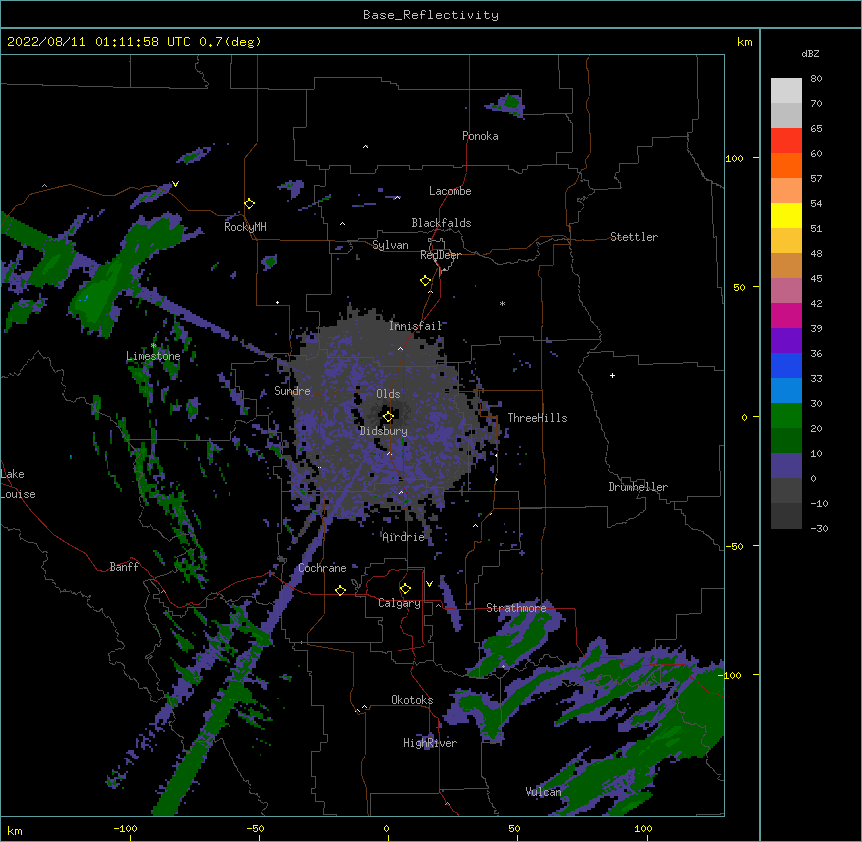Pick the blue 36-33 dBZ legend swatch

pos(786,365)
